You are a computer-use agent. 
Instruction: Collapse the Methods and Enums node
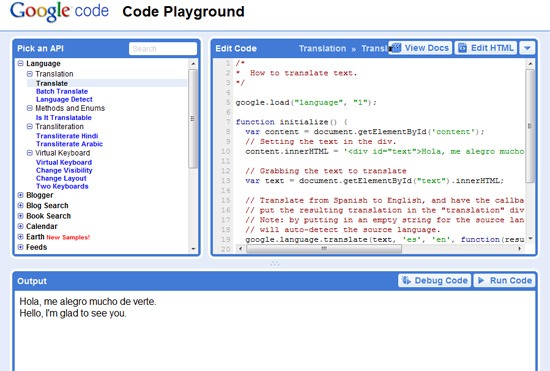point(30,108)
